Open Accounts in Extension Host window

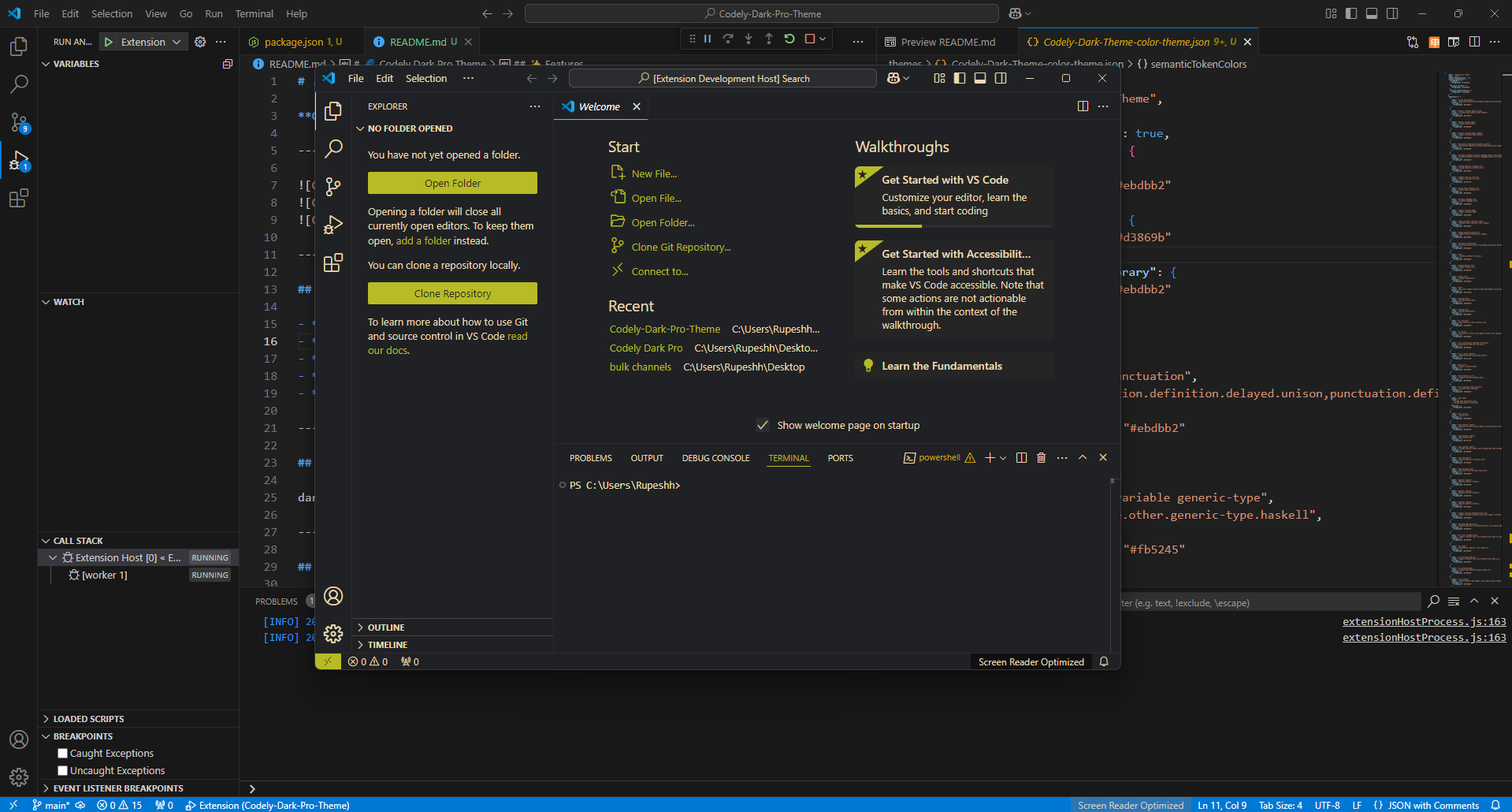pyautogui.click(x=333, y=596)
